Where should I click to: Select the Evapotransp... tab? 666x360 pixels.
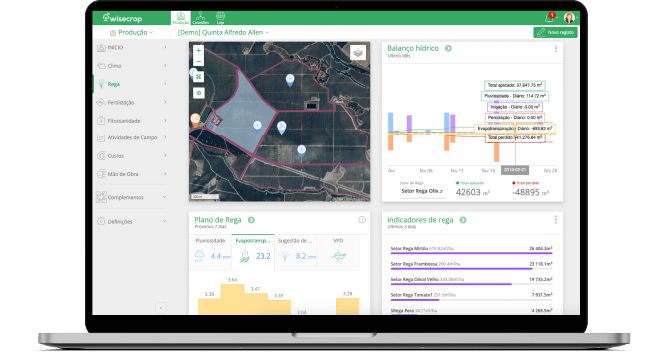[x=253, y=252]
